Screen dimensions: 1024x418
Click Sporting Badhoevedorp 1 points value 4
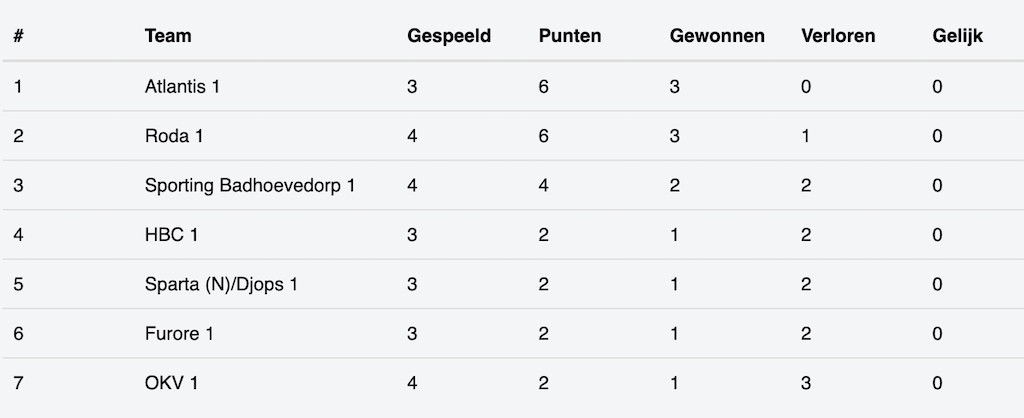coord(544,186)
